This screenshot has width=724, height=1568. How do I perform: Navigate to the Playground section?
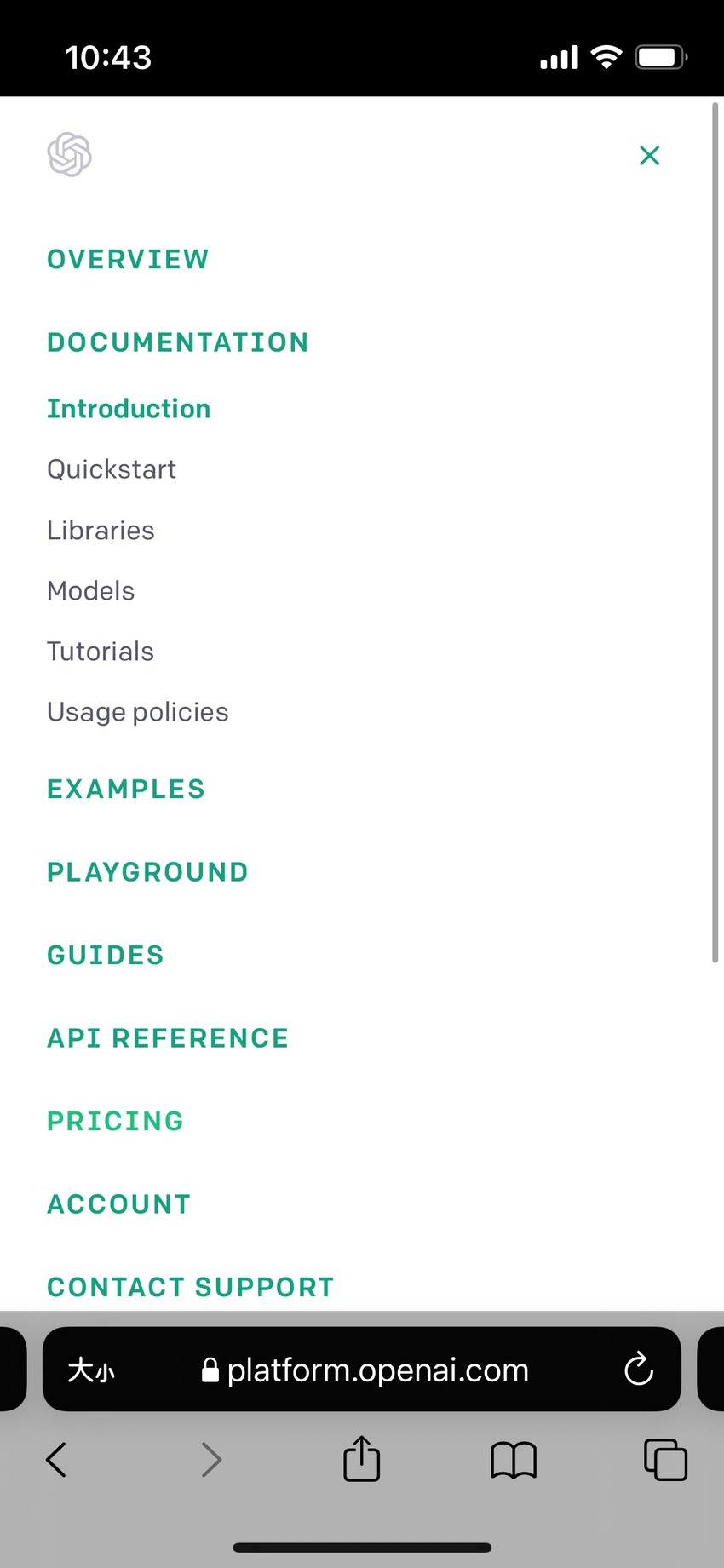tap(147, 872)
